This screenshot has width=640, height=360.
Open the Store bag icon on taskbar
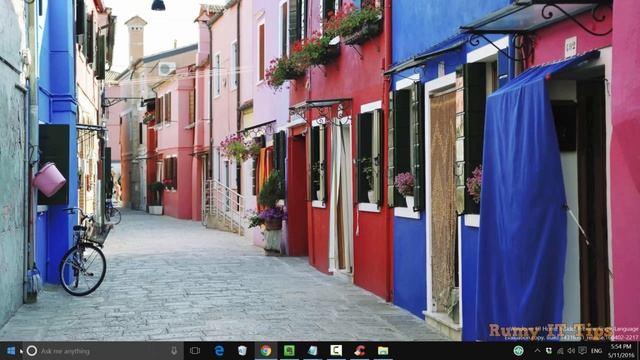coord(242,351)
